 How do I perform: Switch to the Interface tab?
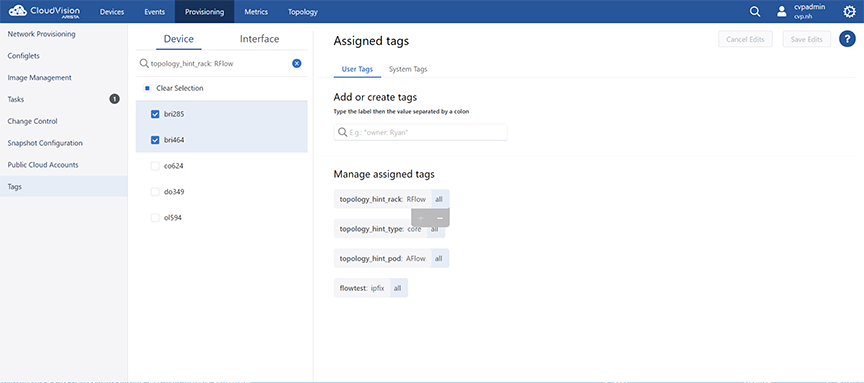260,39
